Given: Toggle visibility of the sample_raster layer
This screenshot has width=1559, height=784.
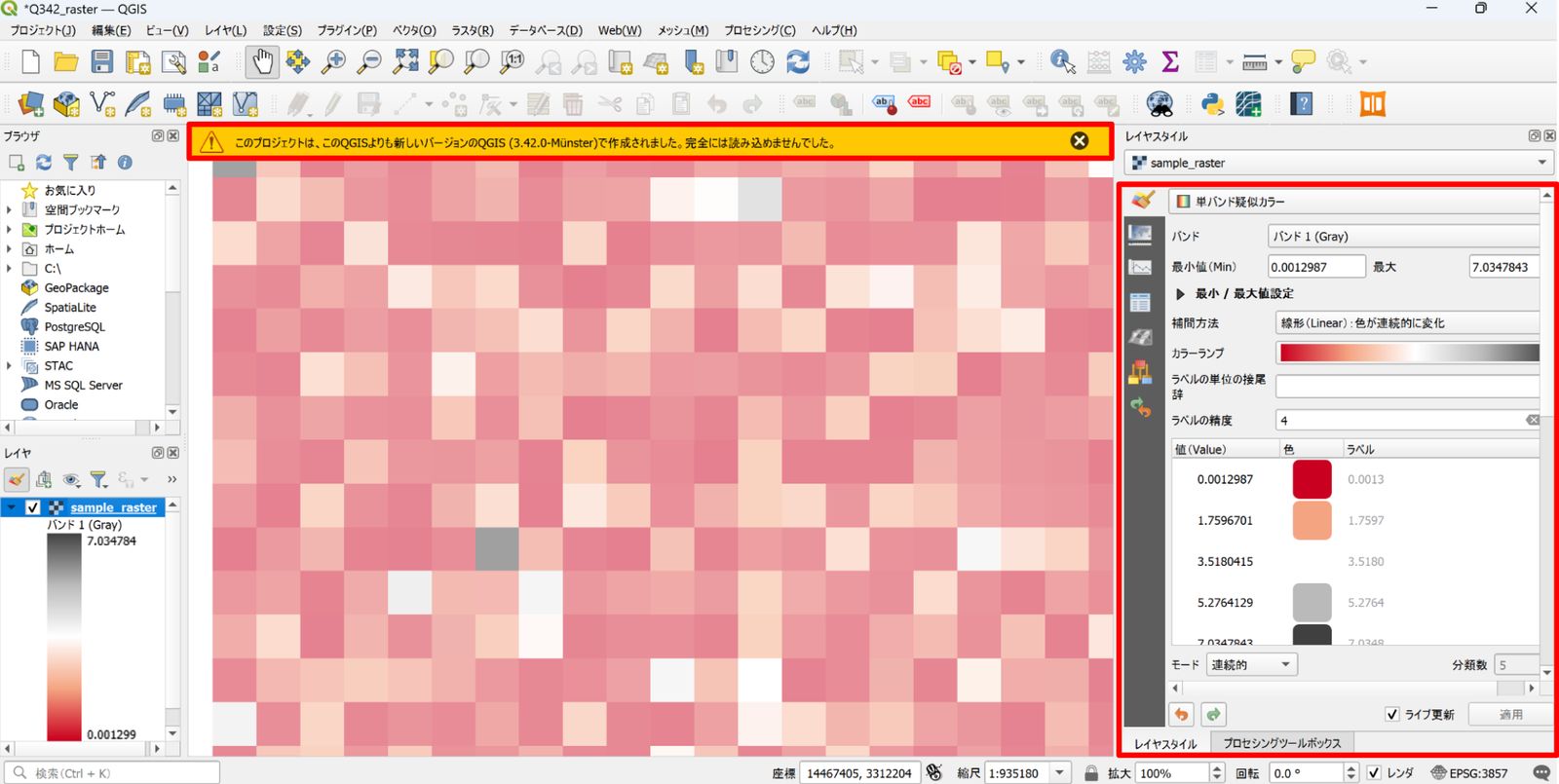Looking at the screenshot, I should pos(33,507).
